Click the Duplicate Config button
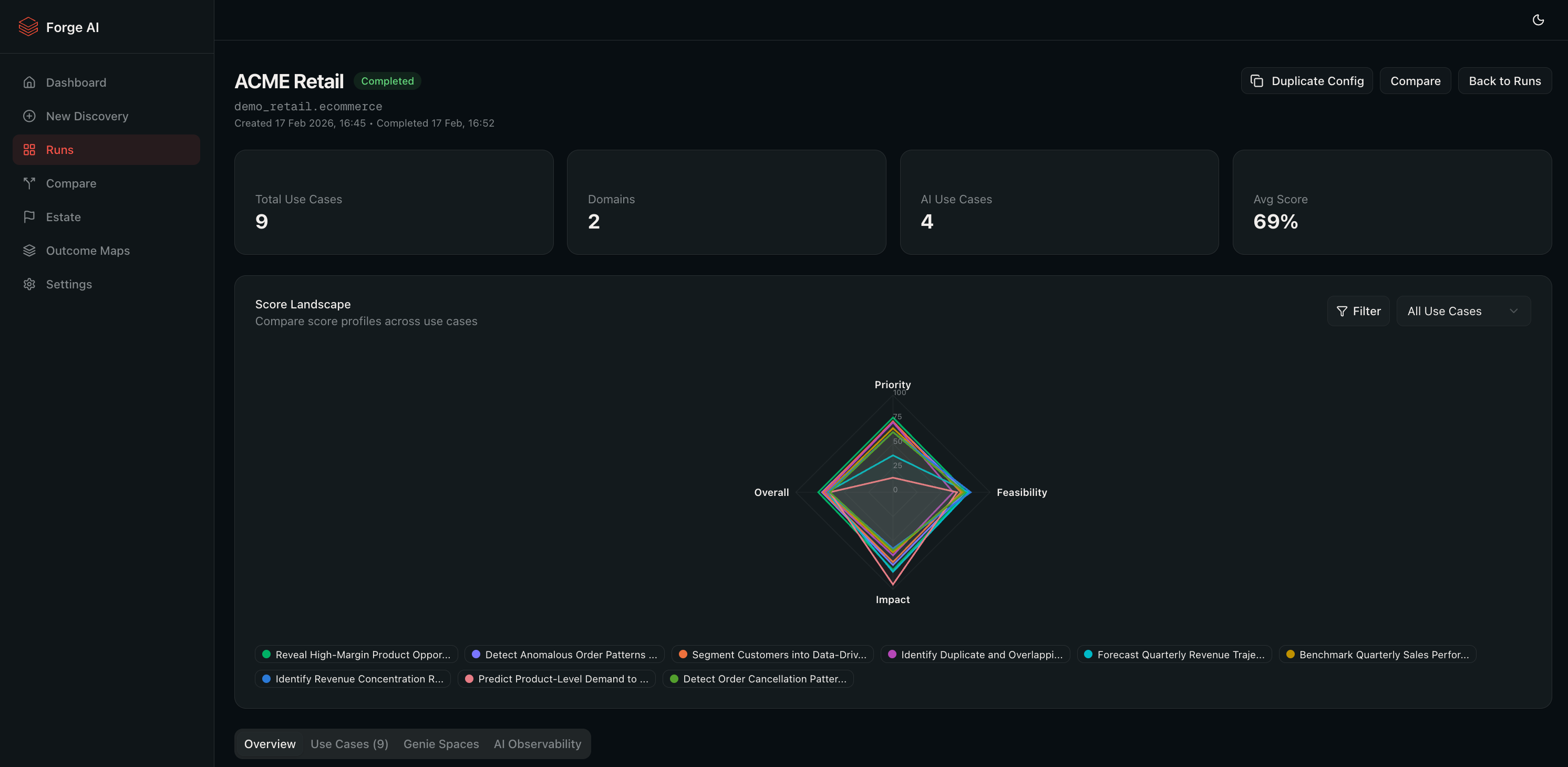Screen dimensions: 1568x767 pyautogui.click(x=1306, y=81)
